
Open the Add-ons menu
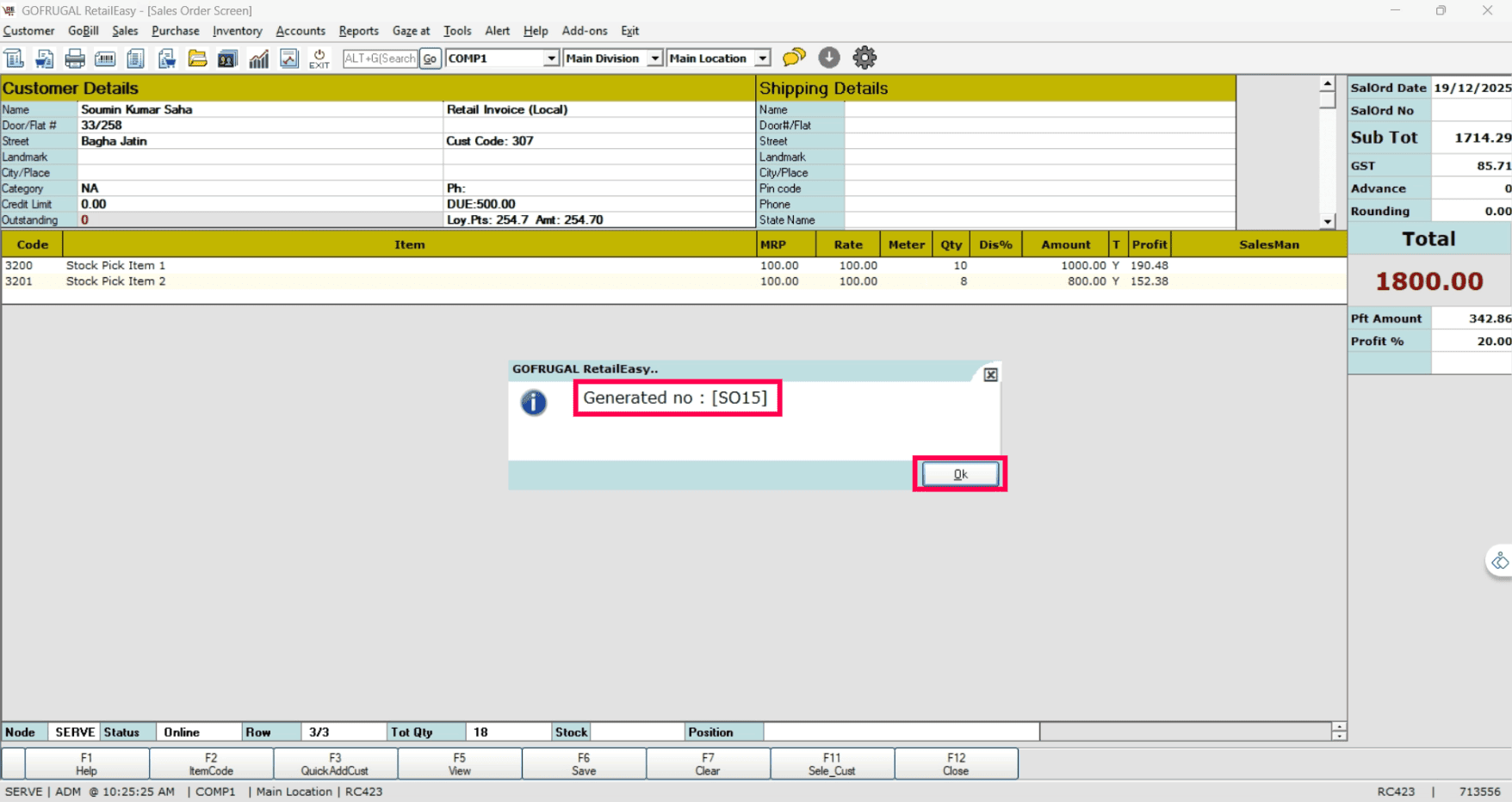click(x=585, y=31)
